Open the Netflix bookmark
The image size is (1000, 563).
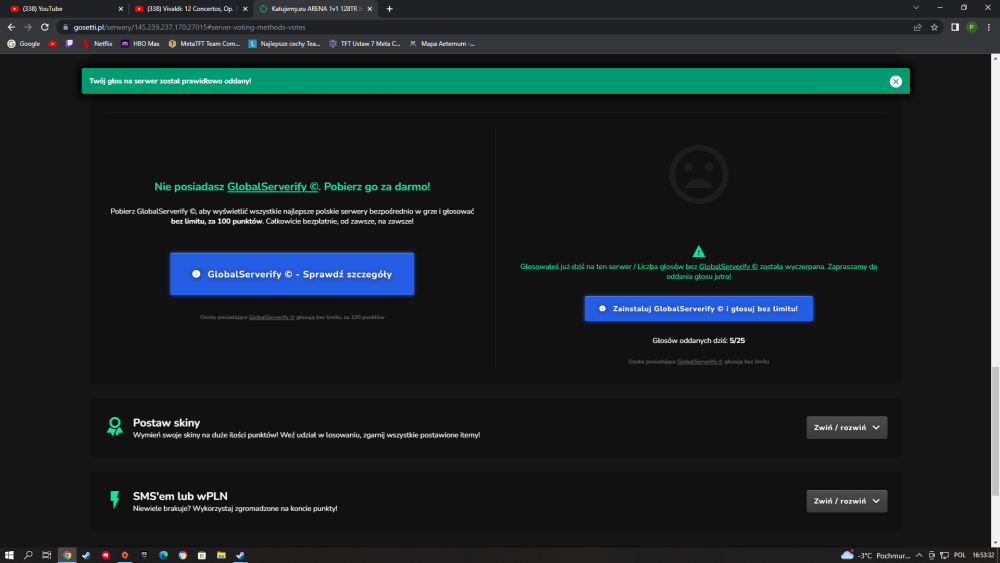click(97, 44)
